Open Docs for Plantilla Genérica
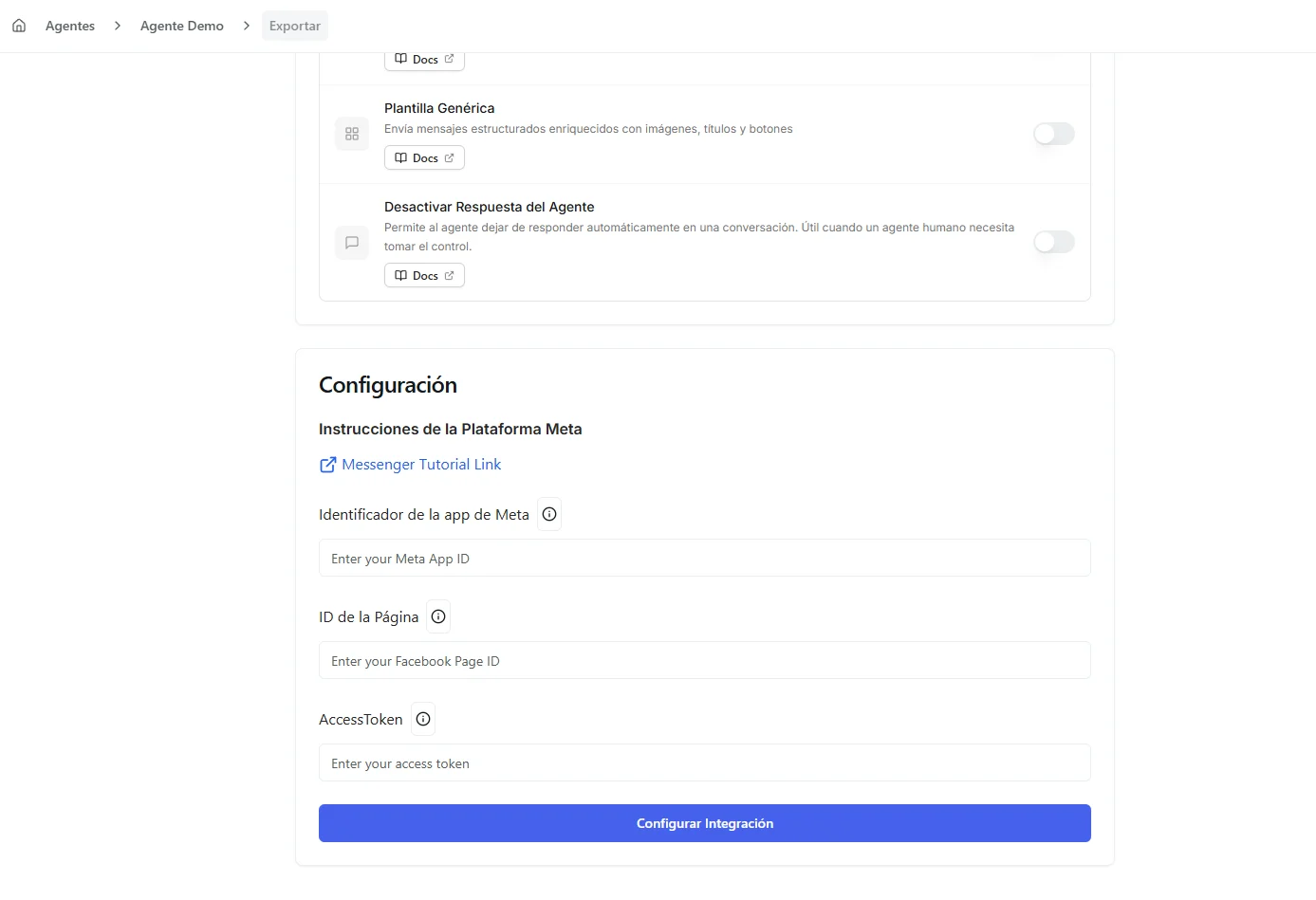 pos(424,158)
